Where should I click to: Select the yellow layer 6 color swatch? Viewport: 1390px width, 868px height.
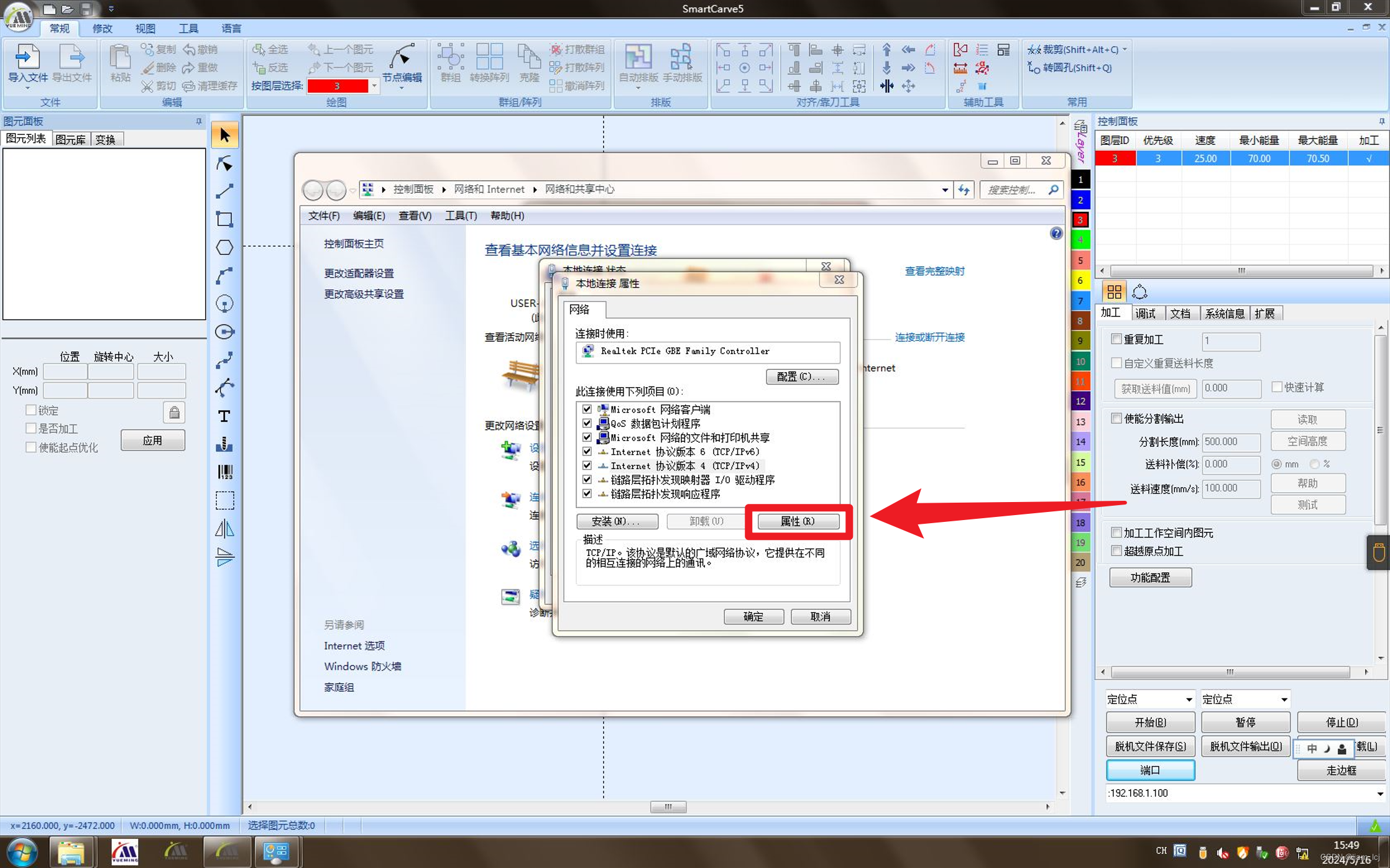(x=1080, y=280)
